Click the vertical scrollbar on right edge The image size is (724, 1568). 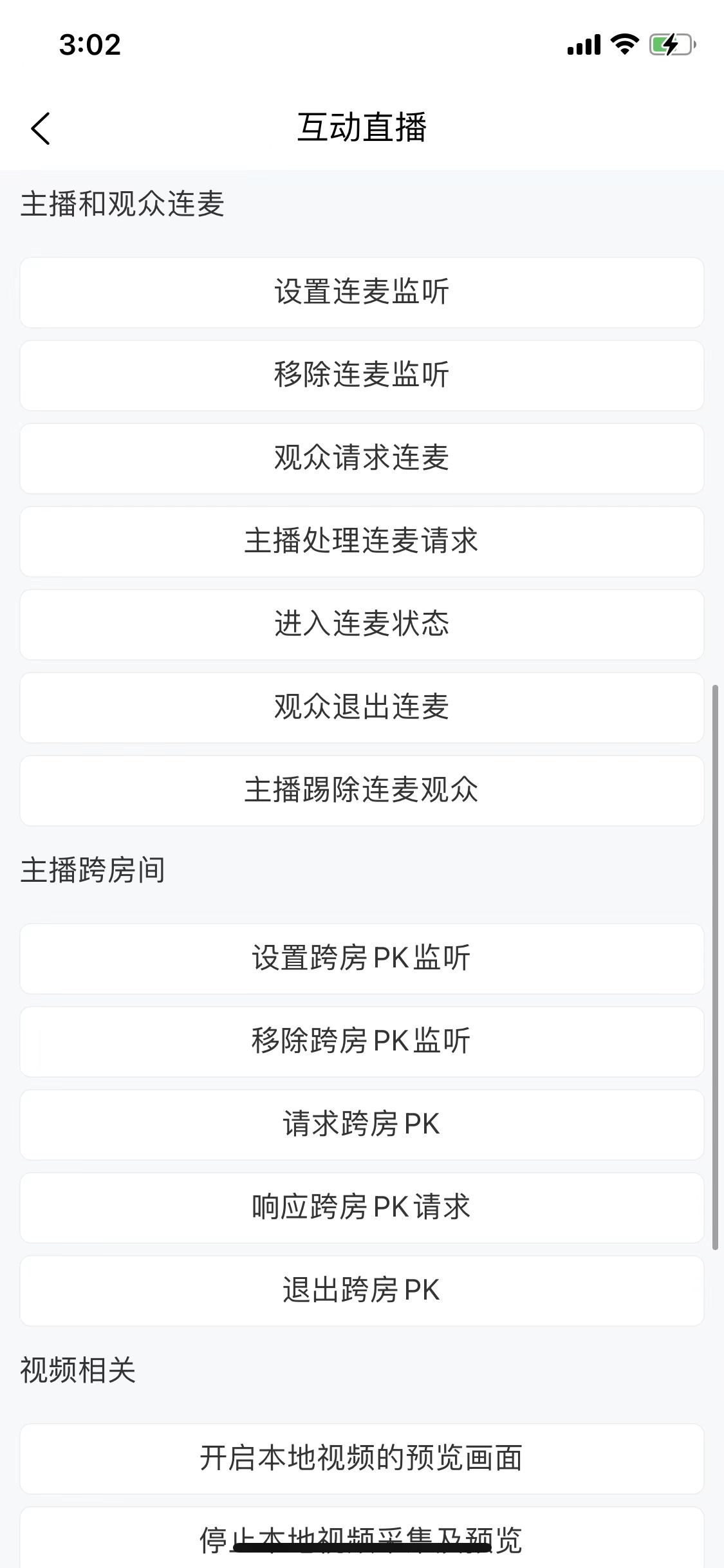point(715,966)
